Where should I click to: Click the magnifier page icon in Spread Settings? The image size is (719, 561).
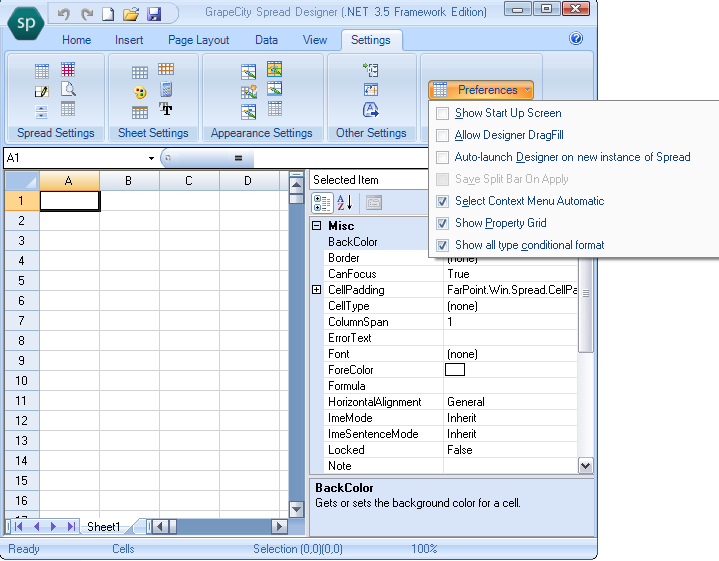pyautogui.click(x=68, y=89)
